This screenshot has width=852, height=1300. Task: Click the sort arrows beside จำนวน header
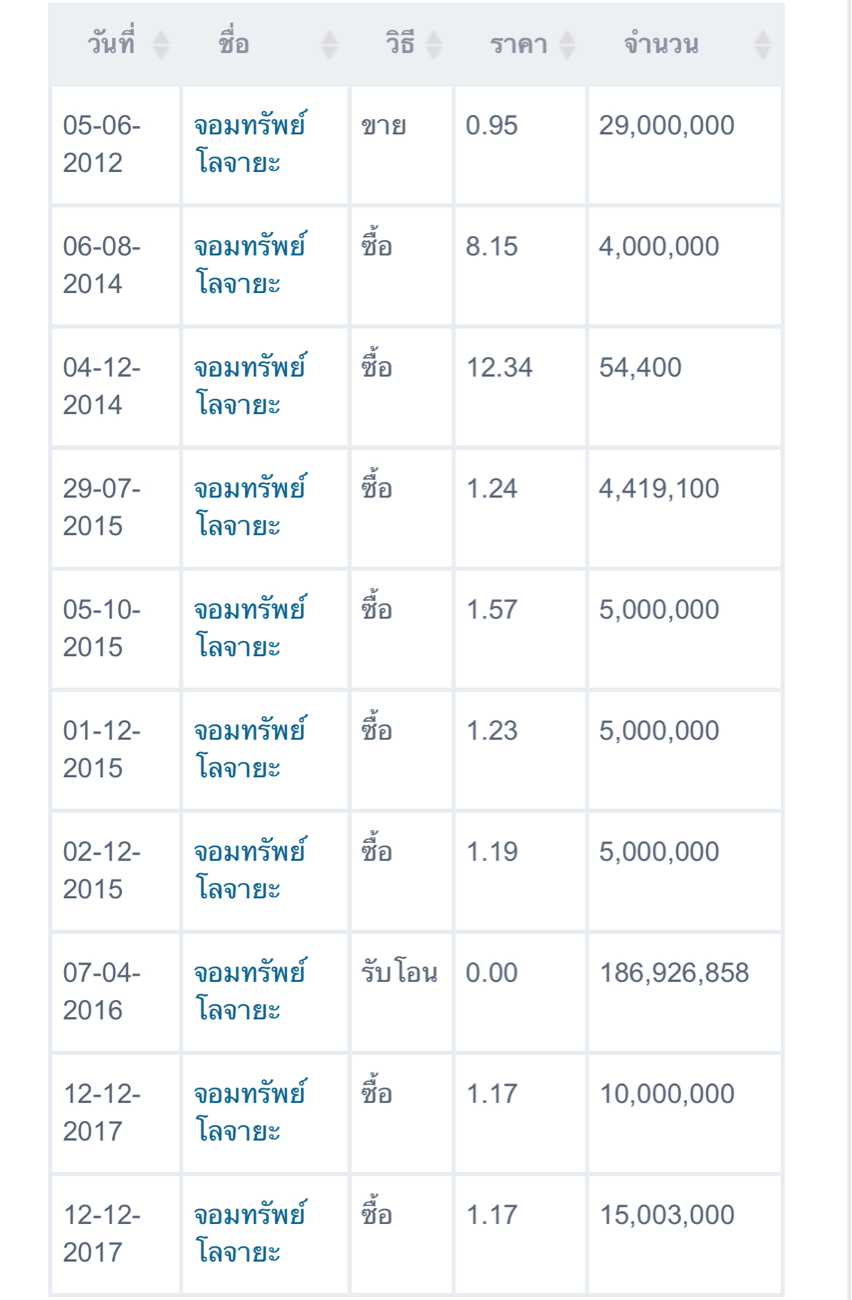(762, 45)
